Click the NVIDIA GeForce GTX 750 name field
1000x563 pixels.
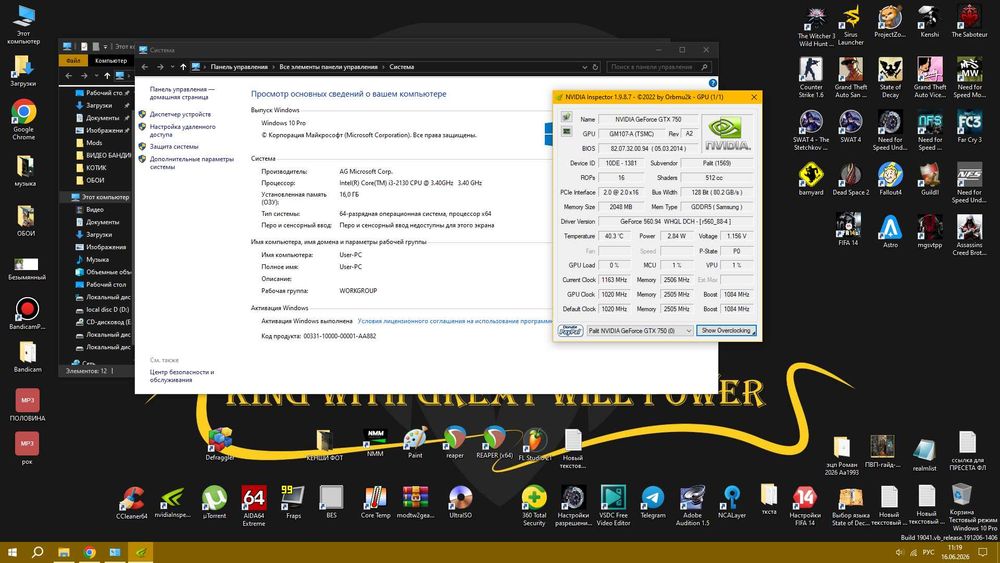(648, 119)
